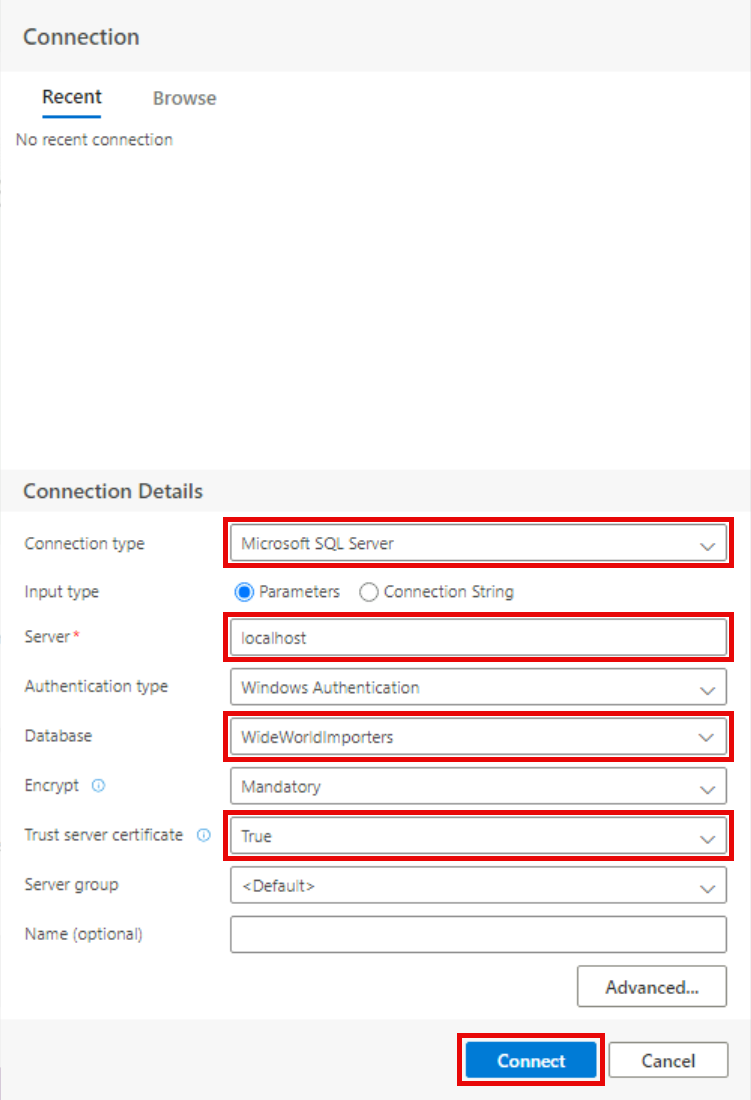Click the Server input field
The image size is (751, 1100).
coord(478,638)
